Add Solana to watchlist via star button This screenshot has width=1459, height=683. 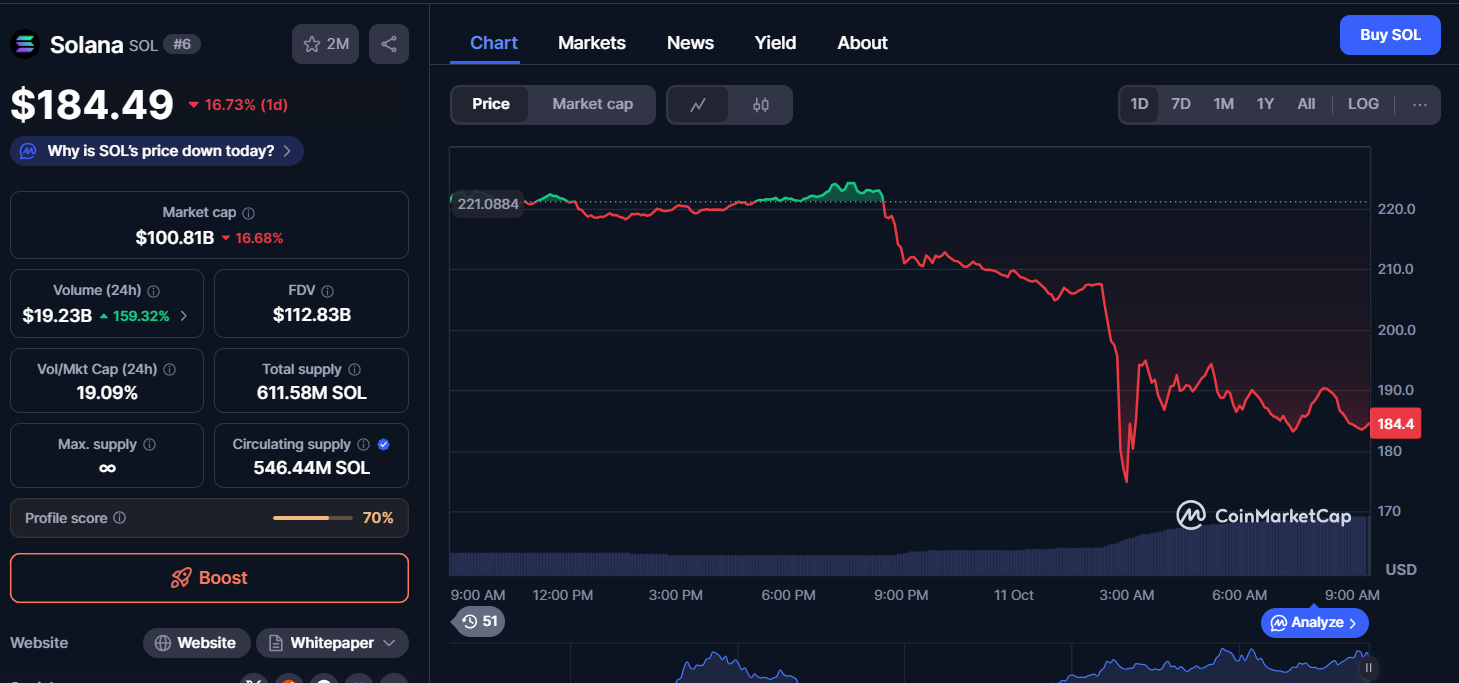[325, 44]
